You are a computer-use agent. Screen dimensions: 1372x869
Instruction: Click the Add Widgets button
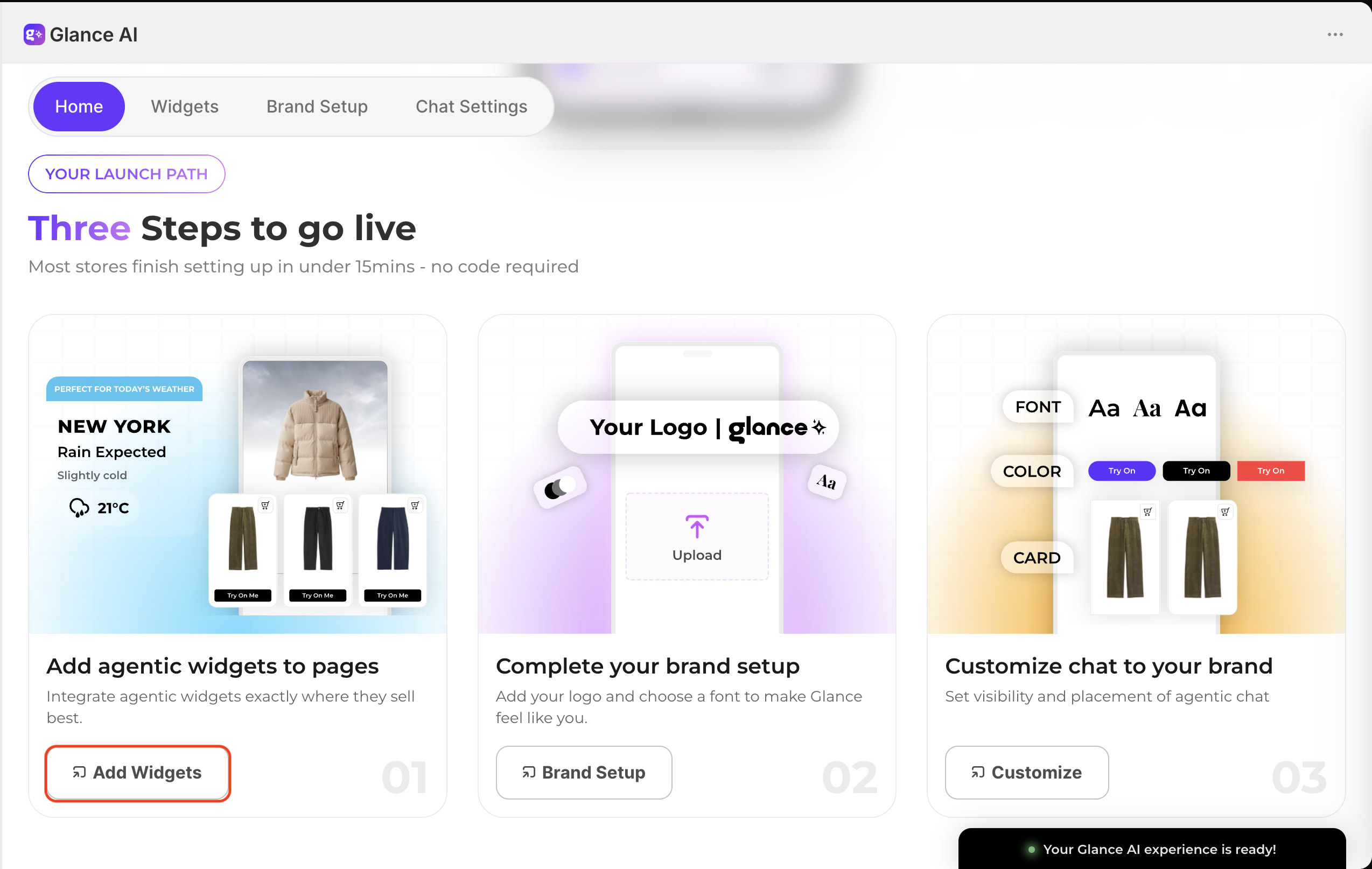point(138,773)
